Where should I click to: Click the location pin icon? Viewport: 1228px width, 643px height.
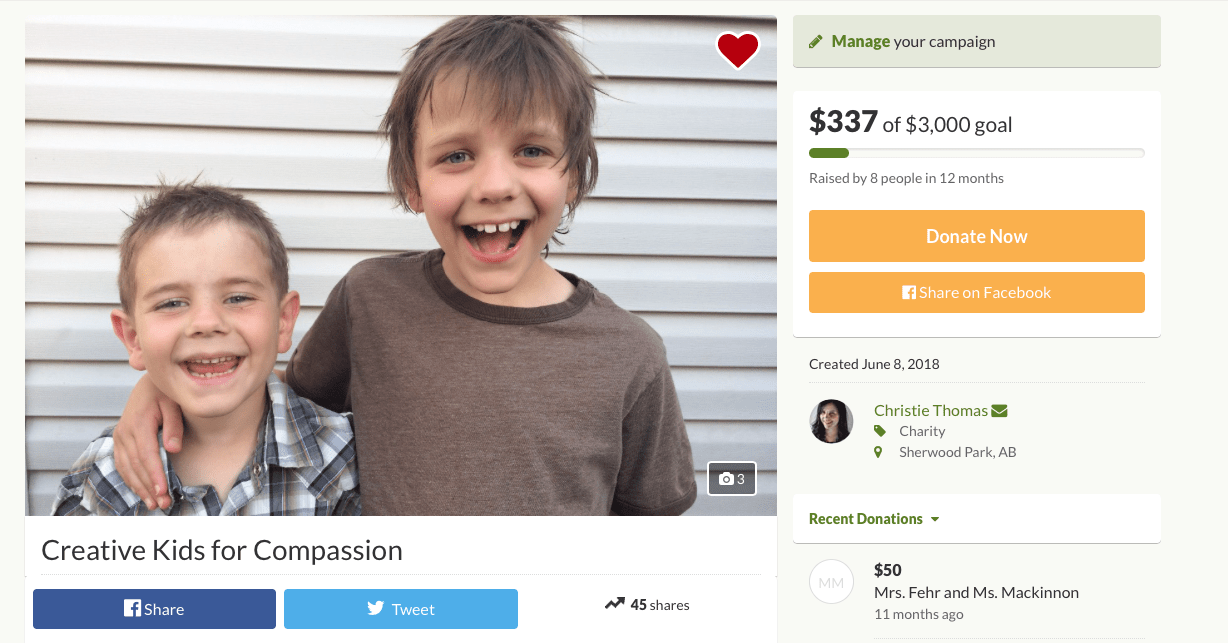coord(879,452)
